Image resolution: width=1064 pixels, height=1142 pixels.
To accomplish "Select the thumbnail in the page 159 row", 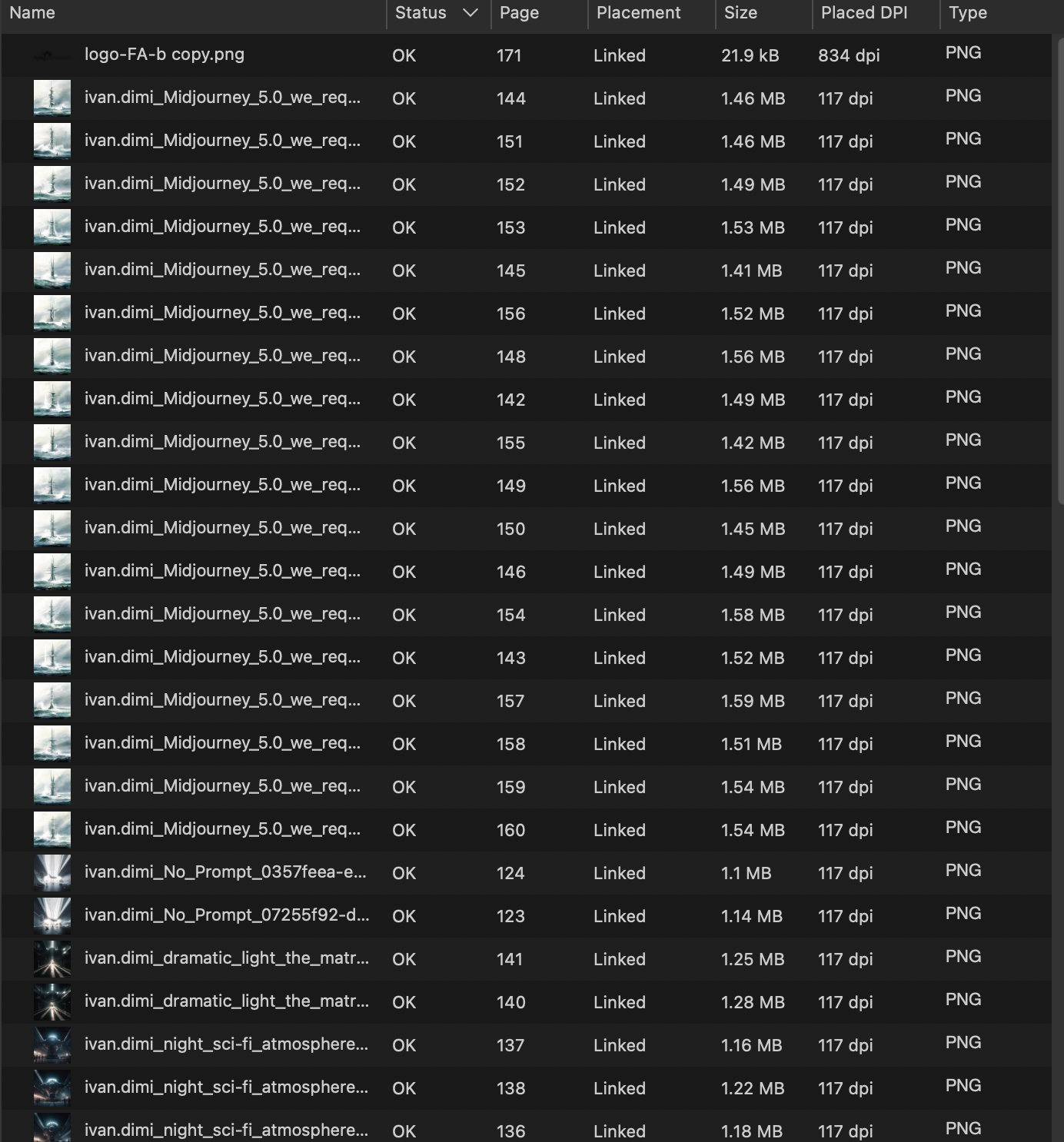I will [x=52, y=787].
